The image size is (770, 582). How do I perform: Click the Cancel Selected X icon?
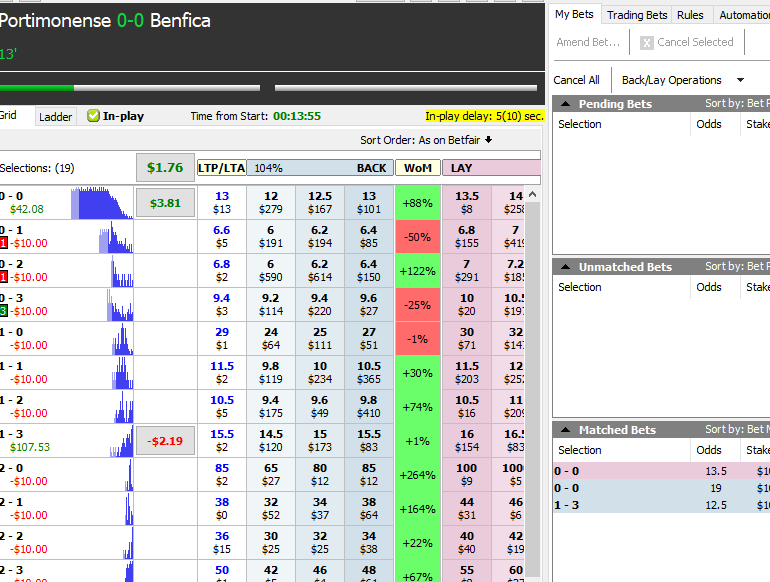(647, 43)
